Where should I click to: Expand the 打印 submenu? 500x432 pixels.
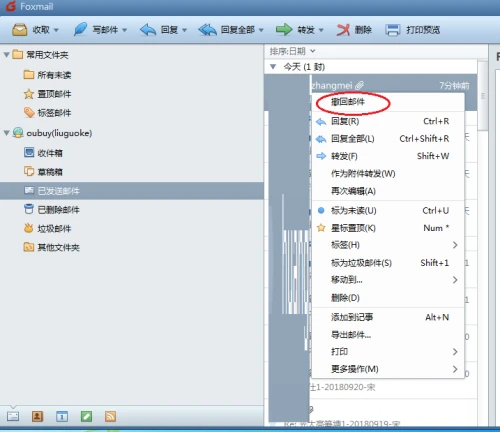pyautogui.click(x=388, y=352)
